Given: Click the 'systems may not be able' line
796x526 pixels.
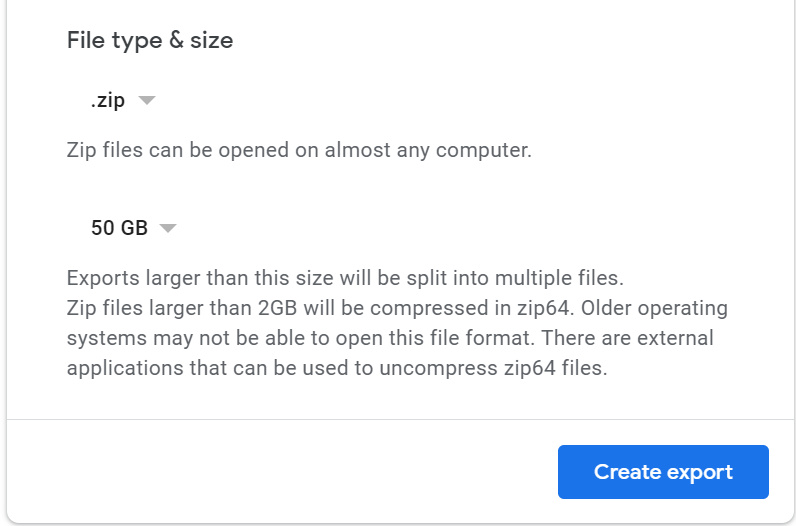Looking at the screenshot, I should coord(390,338).
